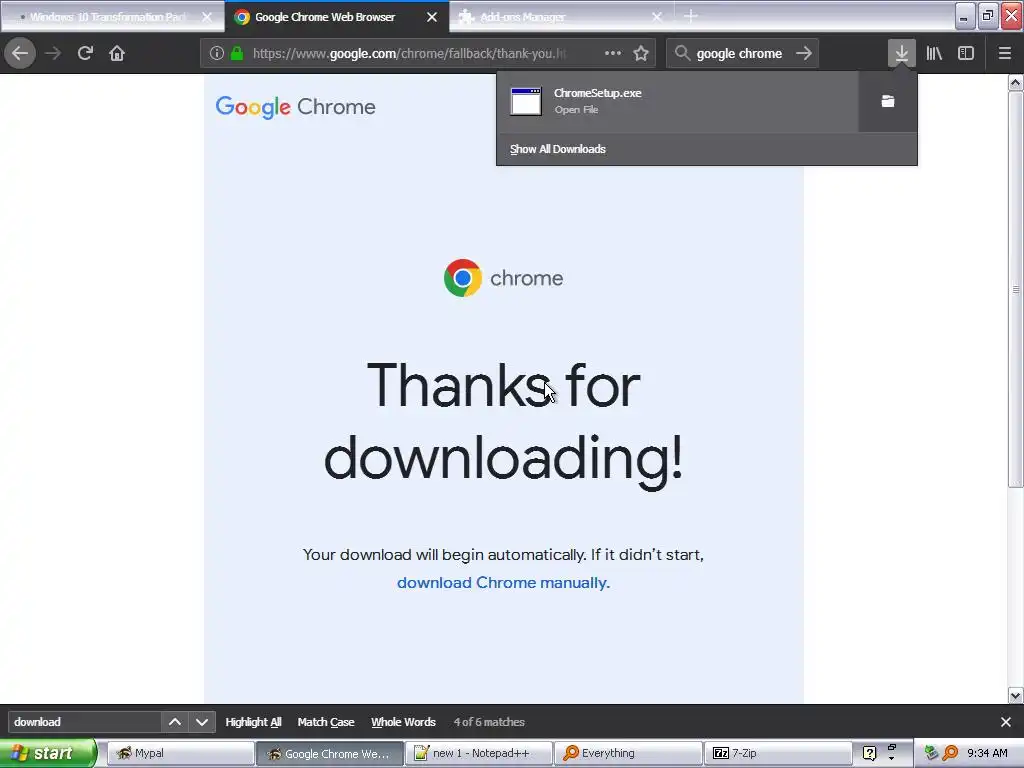Image resolution: width=1024 pixels, height=768 pixels.
Task: Open the Library toolbar icon
Action: pyautogui.click(x=934, y=54)
